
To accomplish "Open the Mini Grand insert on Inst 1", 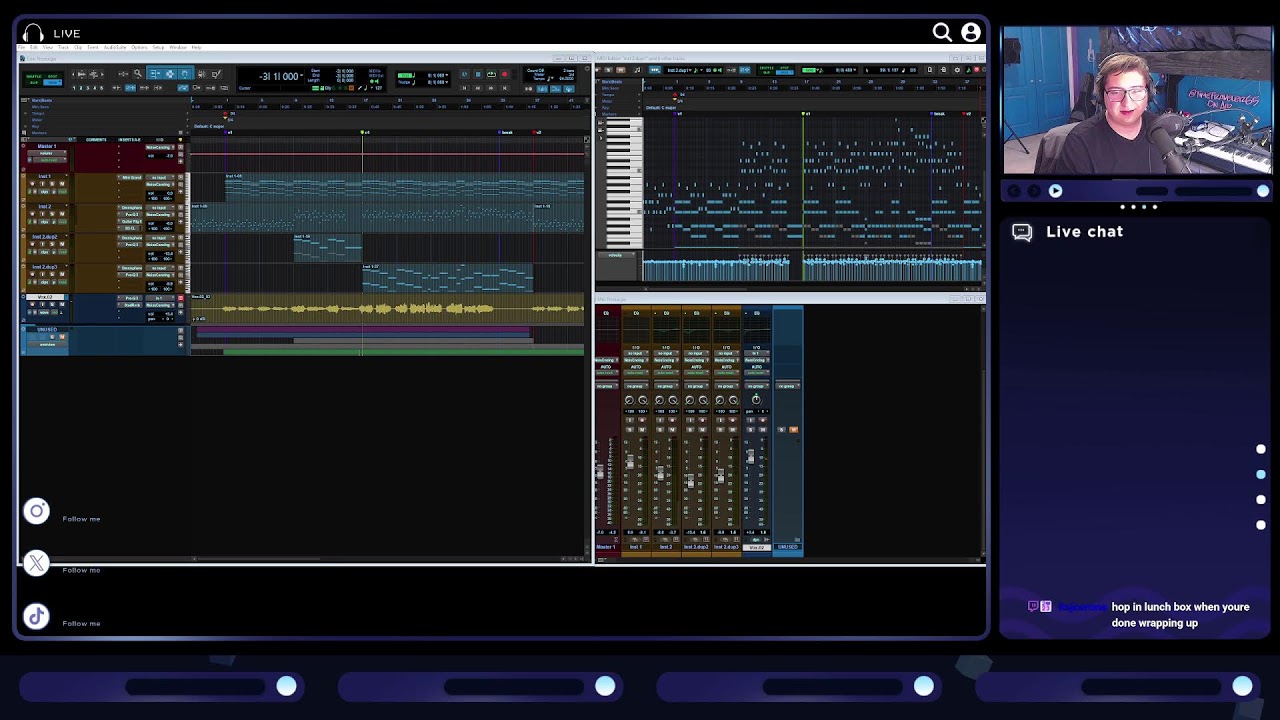I will tap(130, 178).
